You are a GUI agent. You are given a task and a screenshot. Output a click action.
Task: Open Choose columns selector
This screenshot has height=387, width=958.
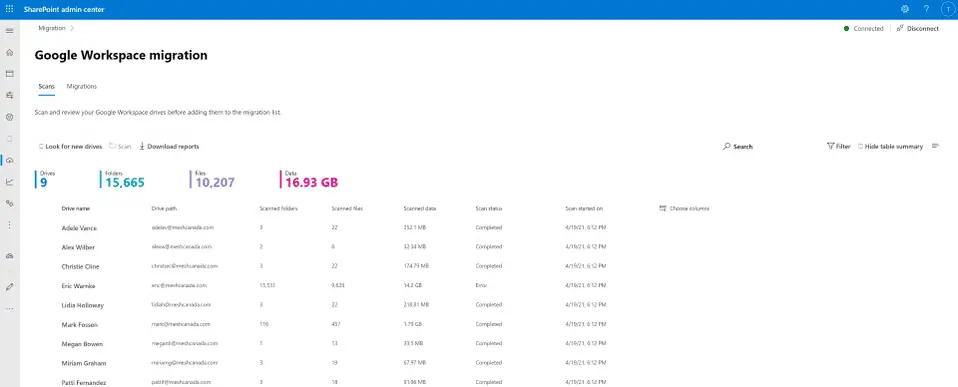[x=684, y=208]
